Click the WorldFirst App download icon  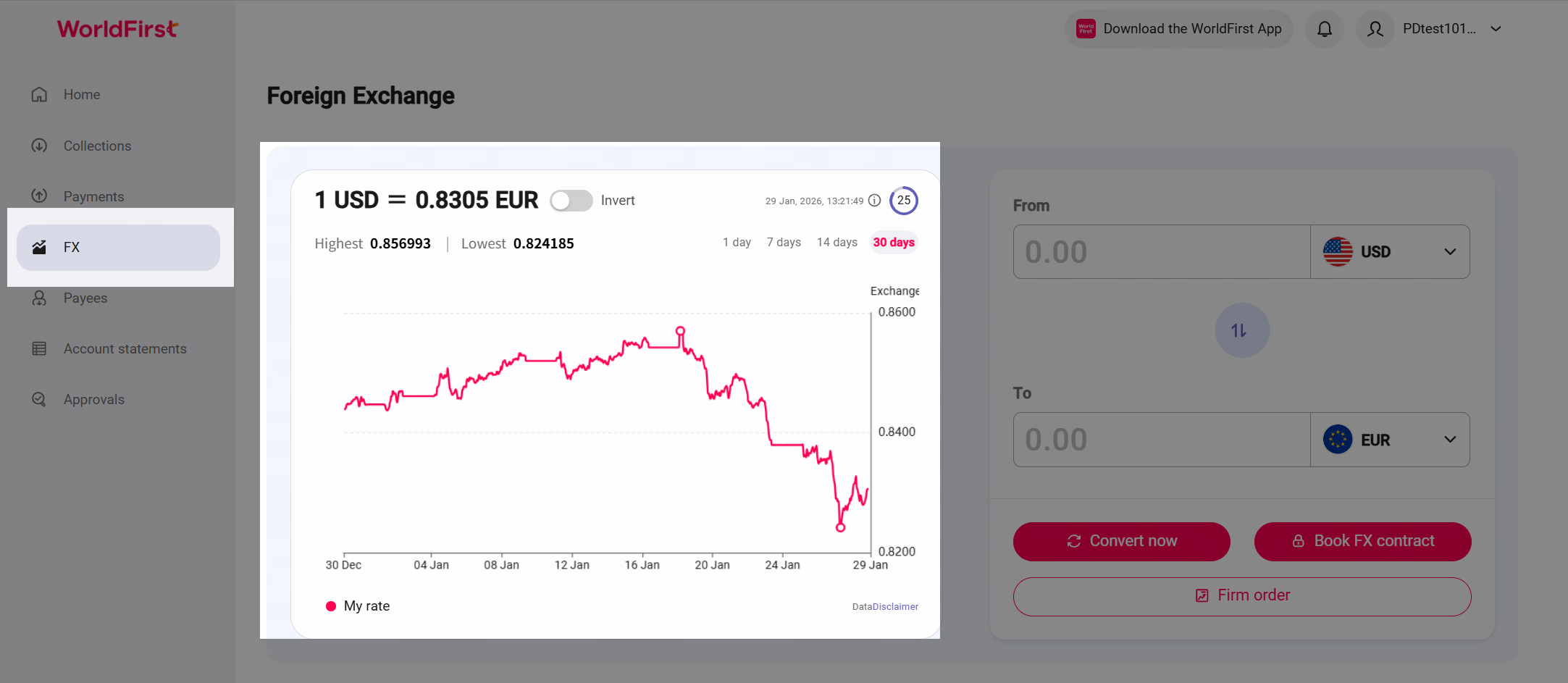coord(1086,29)
